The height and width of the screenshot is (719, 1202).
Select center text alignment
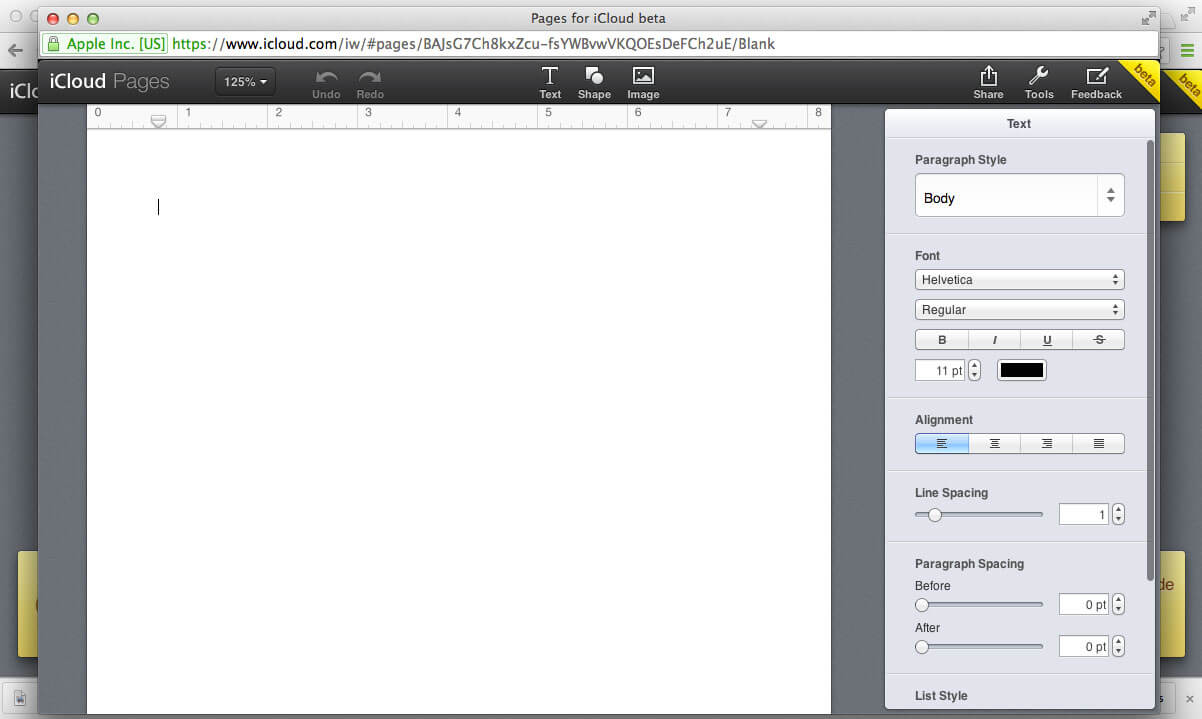coord(994,443)
